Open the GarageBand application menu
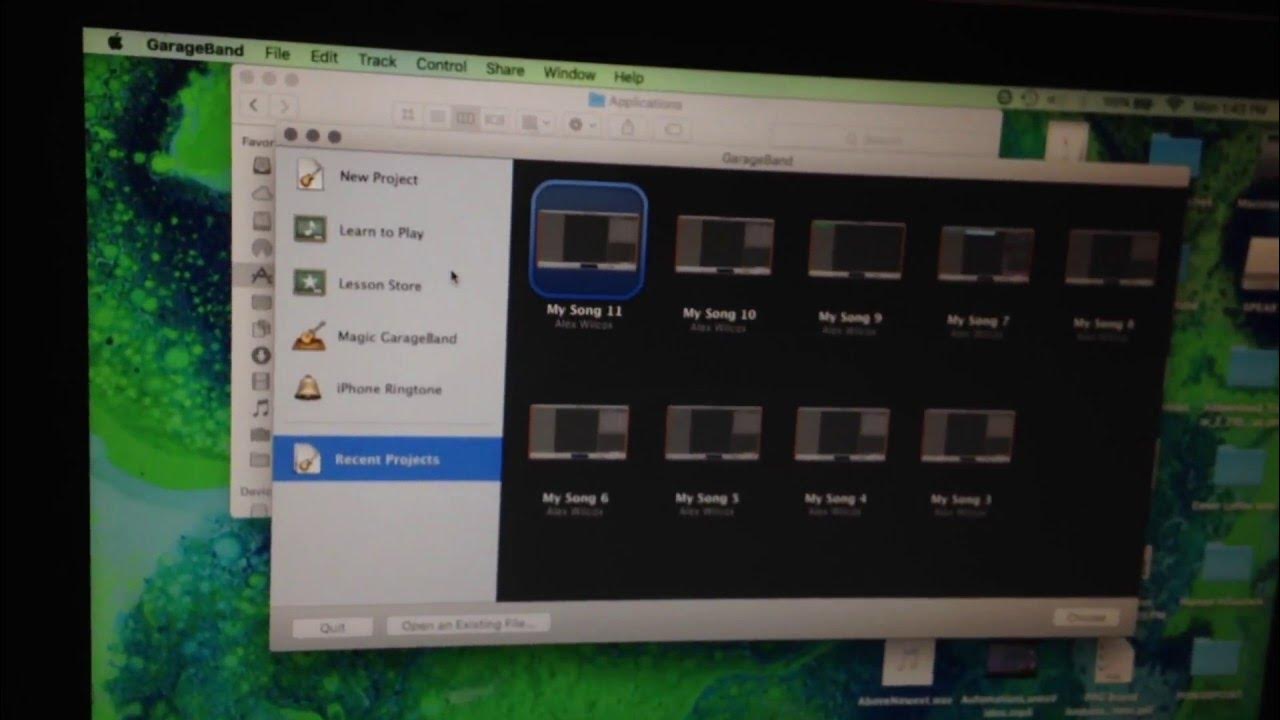 (x=194, y=47)
